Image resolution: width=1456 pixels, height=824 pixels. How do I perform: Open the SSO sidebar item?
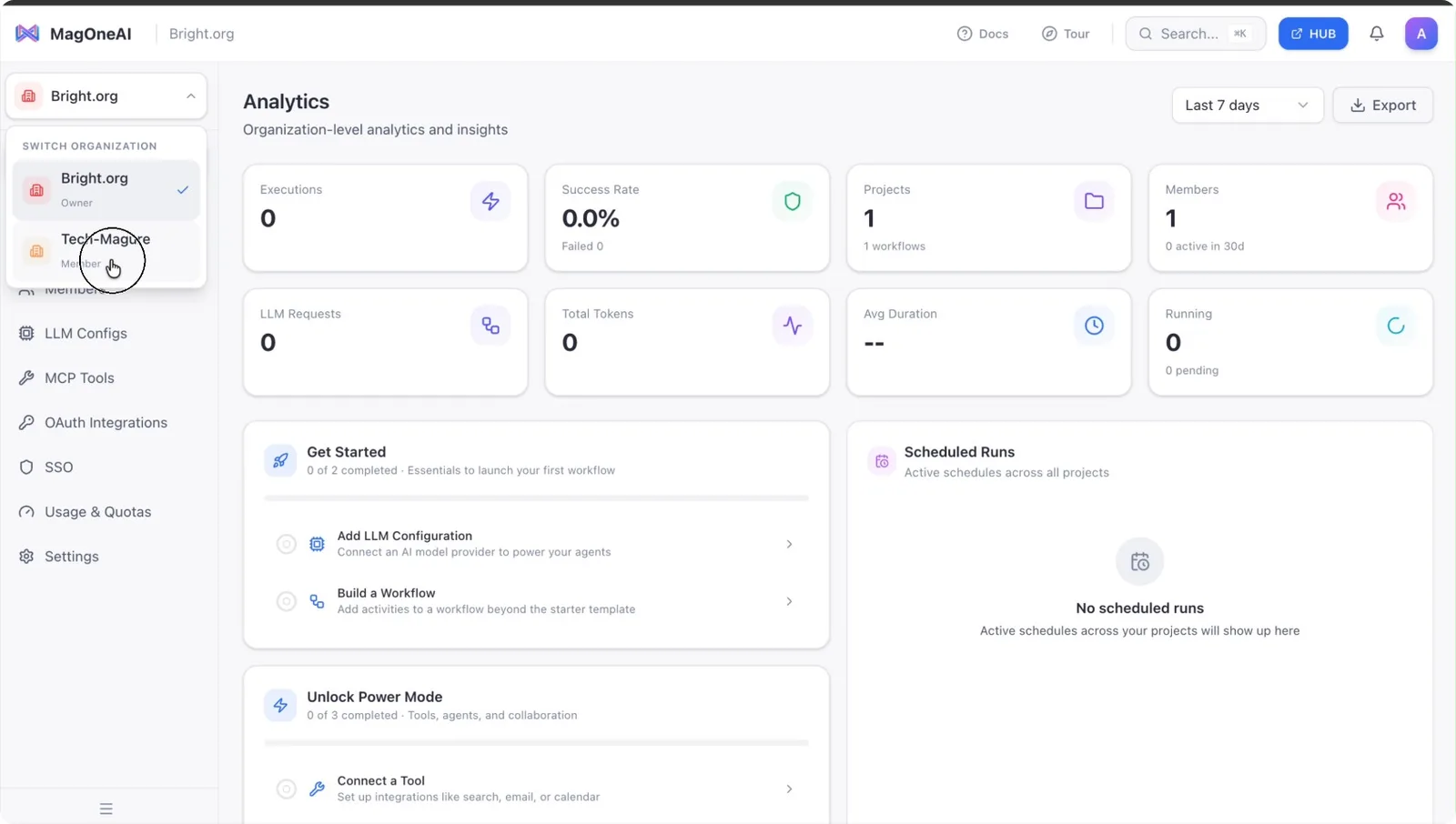point(58,467)
